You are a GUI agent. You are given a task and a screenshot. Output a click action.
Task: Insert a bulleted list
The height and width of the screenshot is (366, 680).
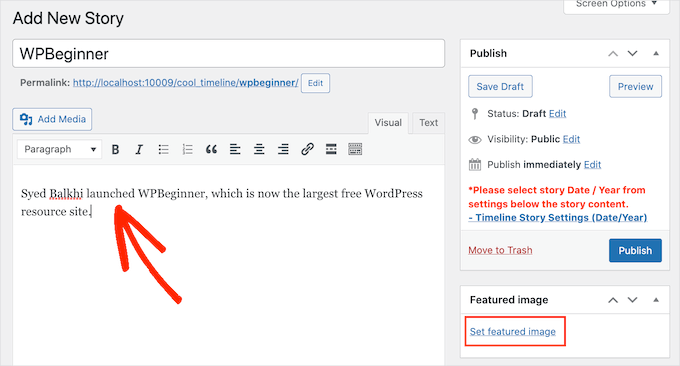[163, 150]
